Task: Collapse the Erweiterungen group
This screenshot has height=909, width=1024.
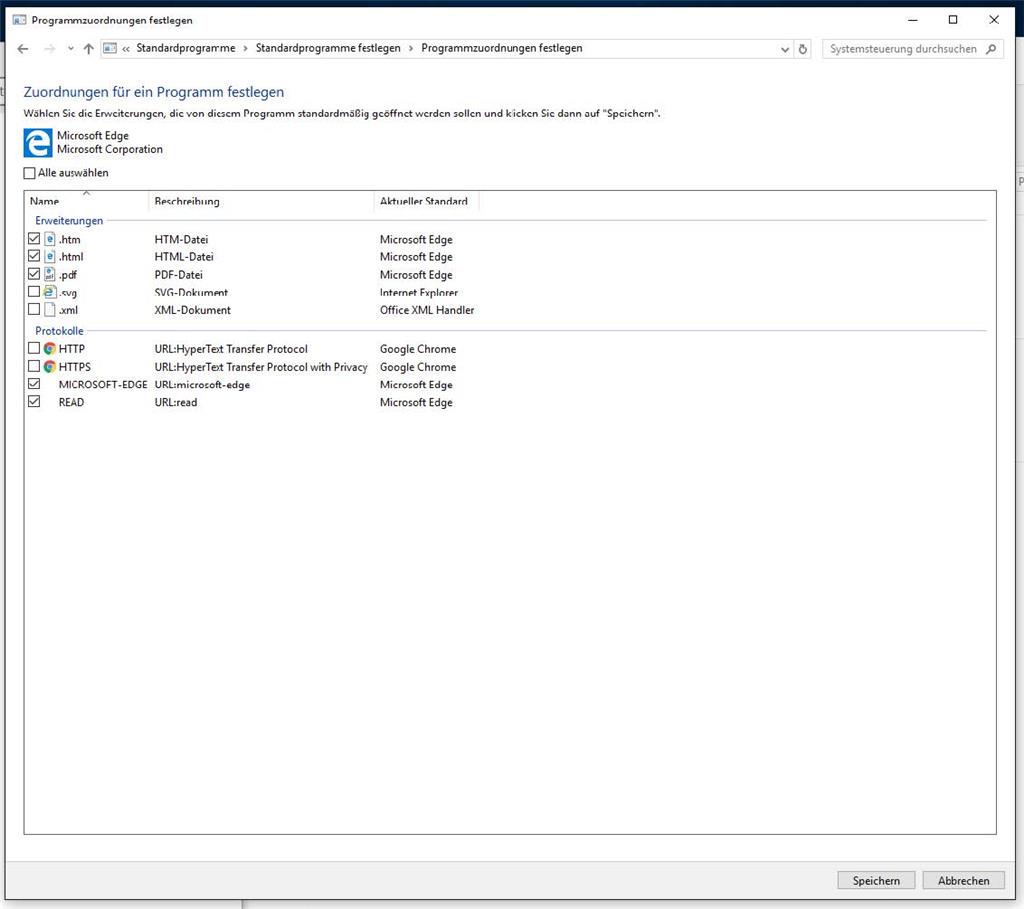Action: 69,221
